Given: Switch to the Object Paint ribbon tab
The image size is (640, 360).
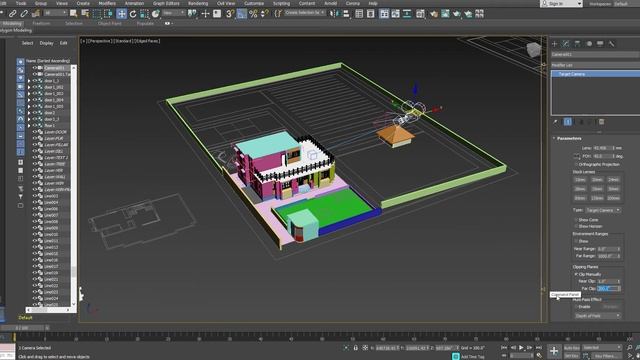Looking at the screenshot, I should [109, 24].
